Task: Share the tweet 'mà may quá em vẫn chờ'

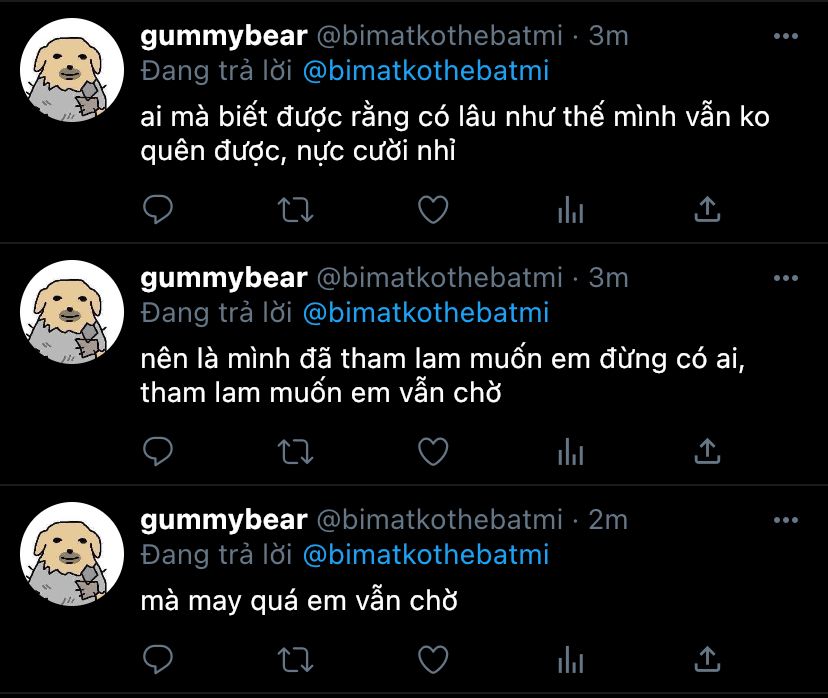Action: point(707,659)
